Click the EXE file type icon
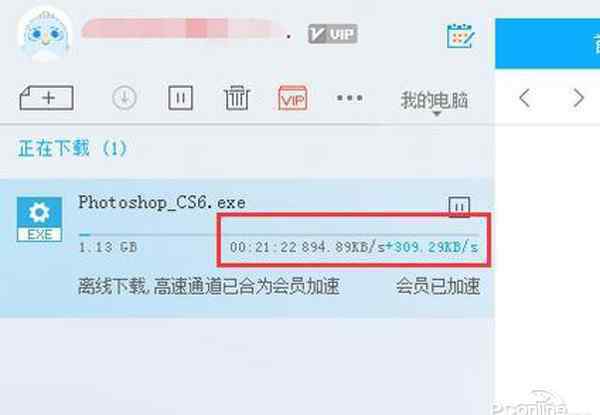Image resolution: width=600 pixels, height=415 pixels. click(x=39, y=219)
